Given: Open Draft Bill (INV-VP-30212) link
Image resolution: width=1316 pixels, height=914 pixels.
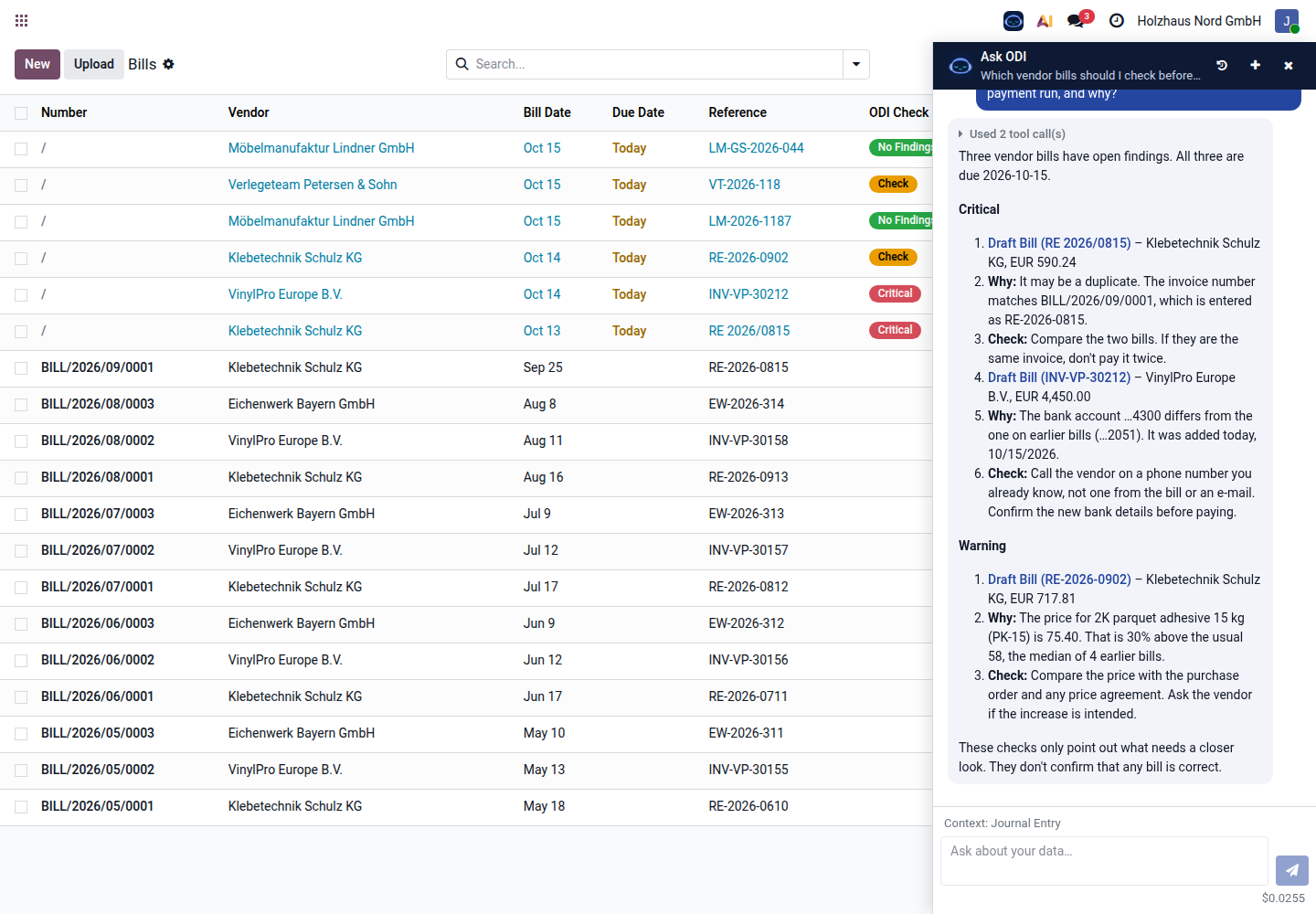Looking at the screenshot, I should tap(1059, 377).
